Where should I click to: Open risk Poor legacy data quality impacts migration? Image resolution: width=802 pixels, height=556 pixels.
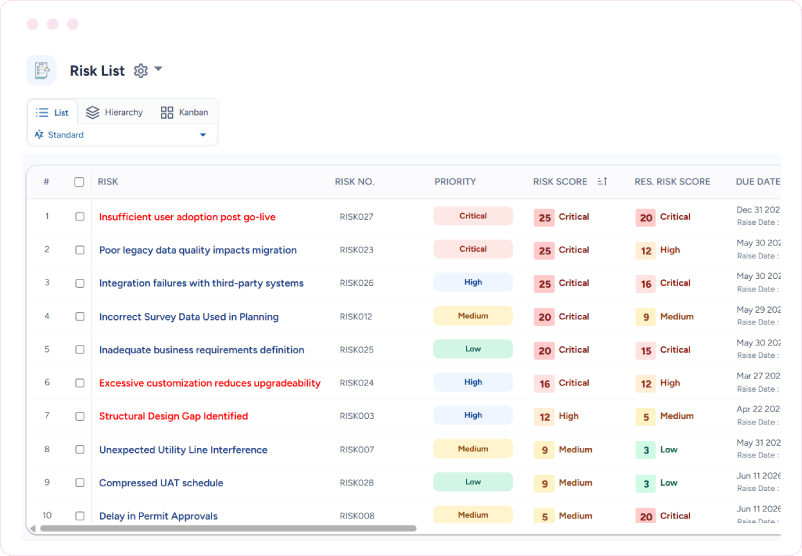[198, 250]
